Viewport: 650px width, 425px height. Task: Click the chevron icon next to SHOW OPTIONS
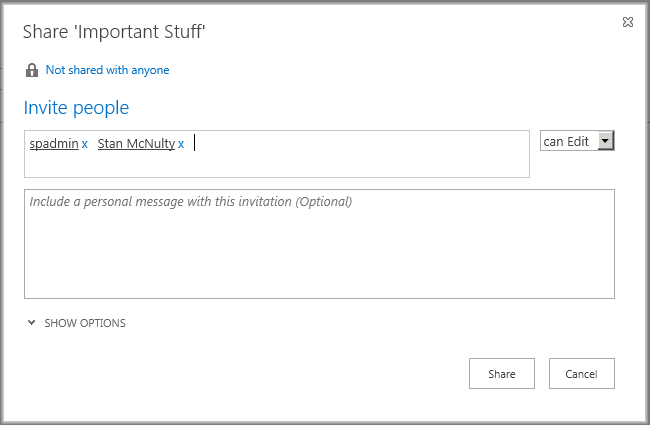[32, 323]
